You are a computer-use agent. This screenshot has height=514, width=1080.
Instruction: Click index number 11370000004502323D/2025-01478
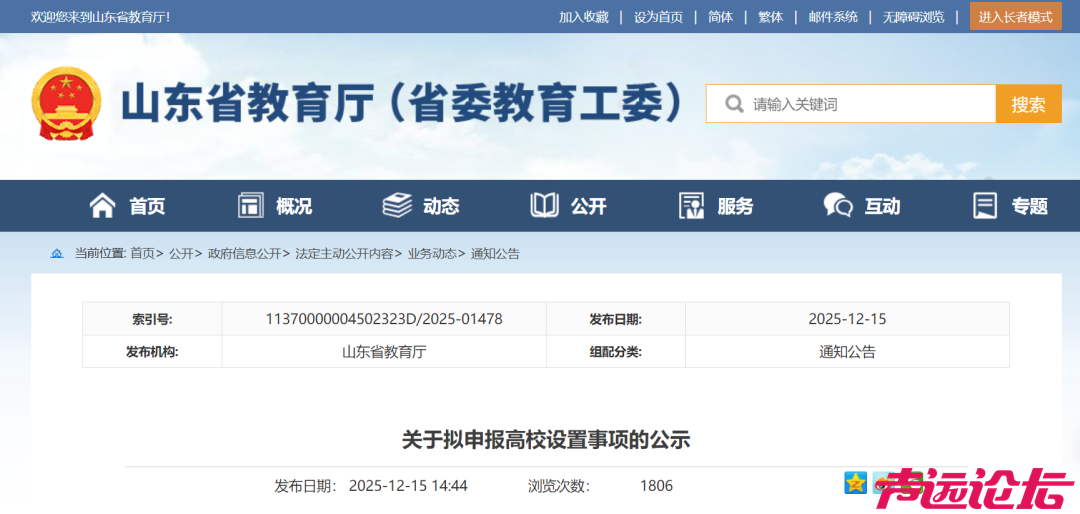[x=384, y=319]
